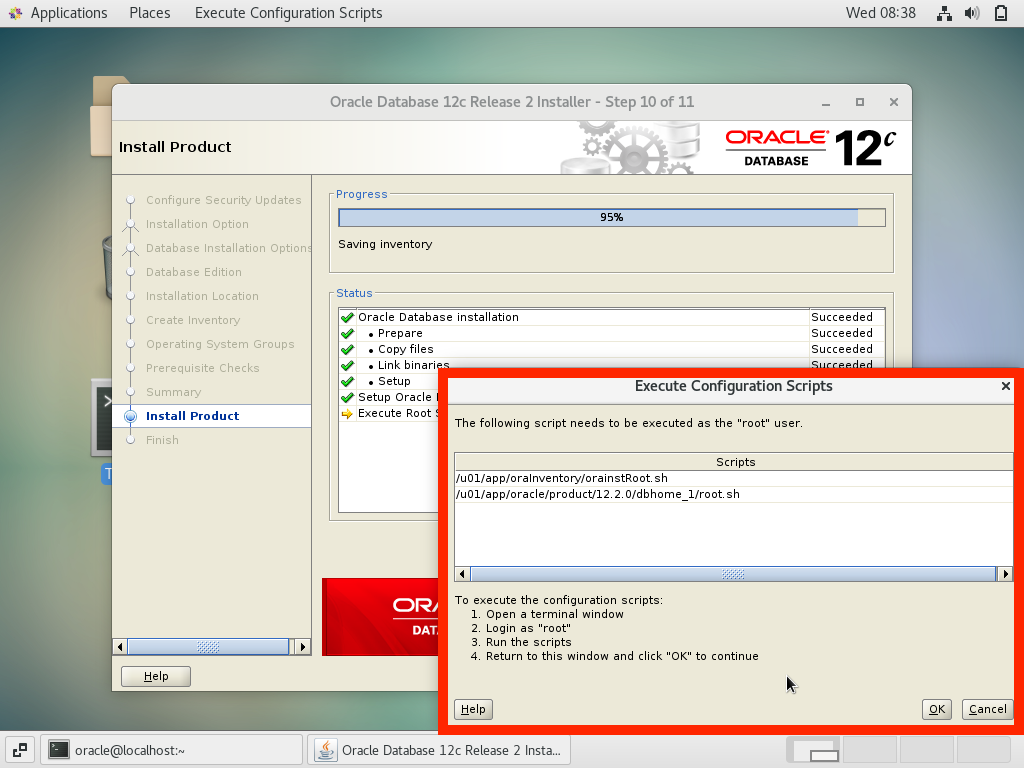Select the first workspace in switcher
1024x768 pixels.
pyautogui.click(x=814, y=750)
